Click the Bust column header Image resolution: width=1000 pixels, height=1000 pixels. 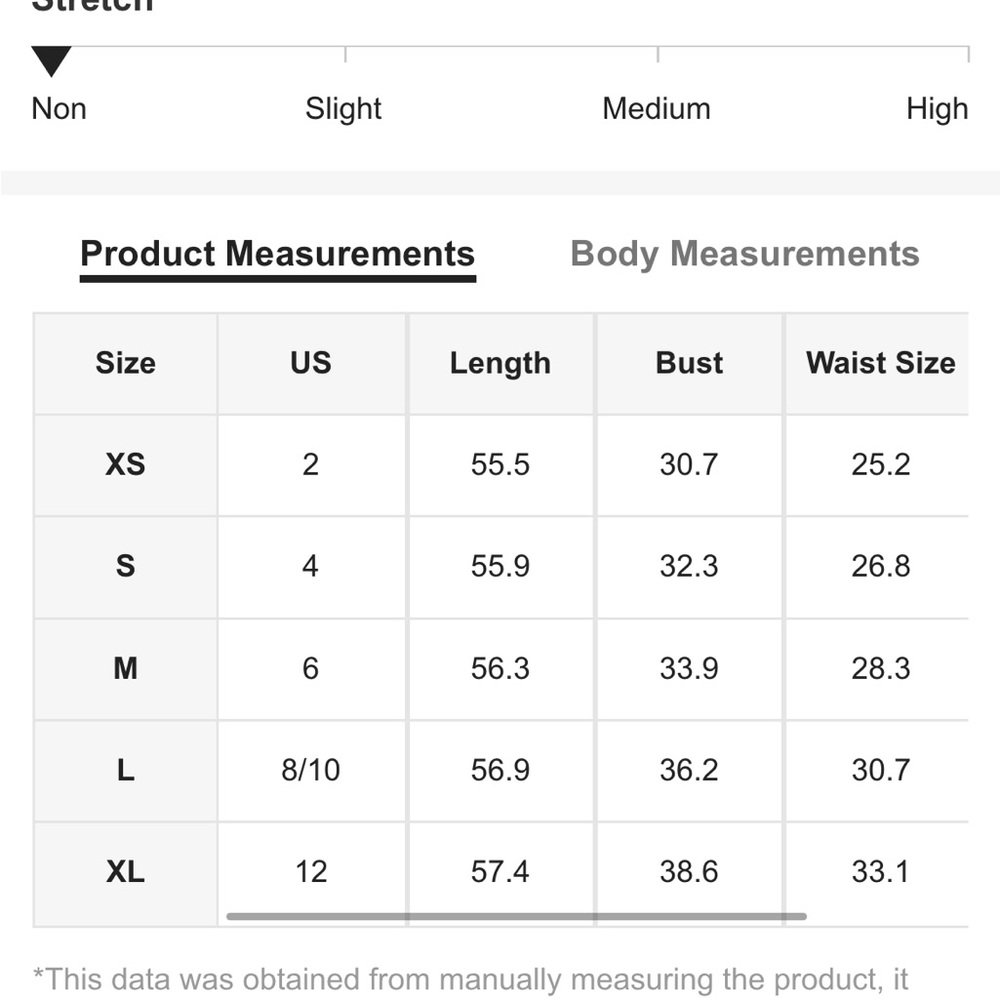[x=689, y=362]
